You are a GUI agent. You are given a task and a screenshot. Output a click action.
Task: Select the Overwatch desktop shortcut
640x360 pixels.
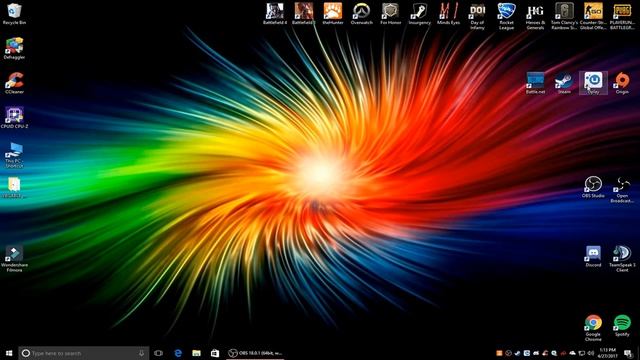362,13
